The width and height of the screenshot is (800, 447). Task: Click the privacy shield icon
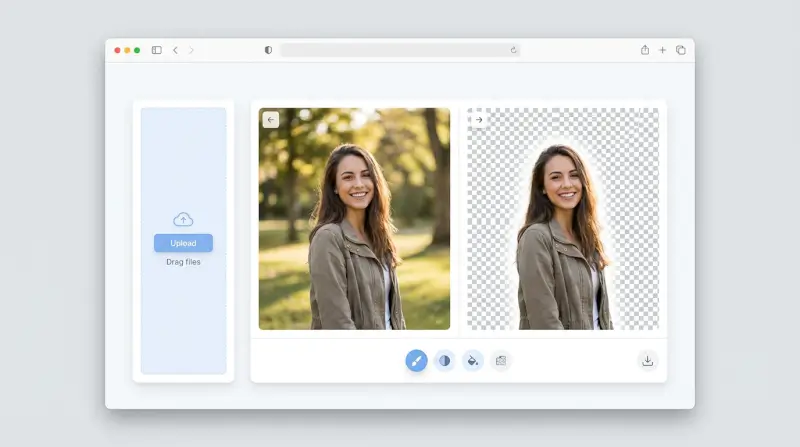(268, 50)
